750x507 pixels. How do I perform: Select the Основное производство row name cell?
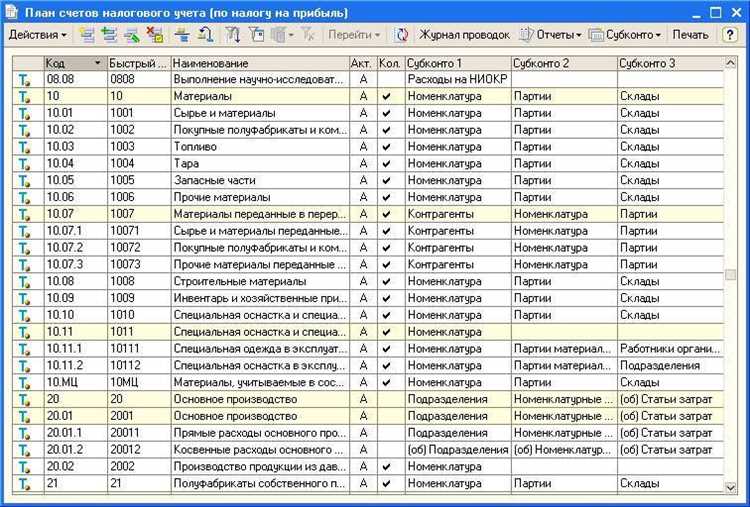pyautogui.click(x=258, y=399)
